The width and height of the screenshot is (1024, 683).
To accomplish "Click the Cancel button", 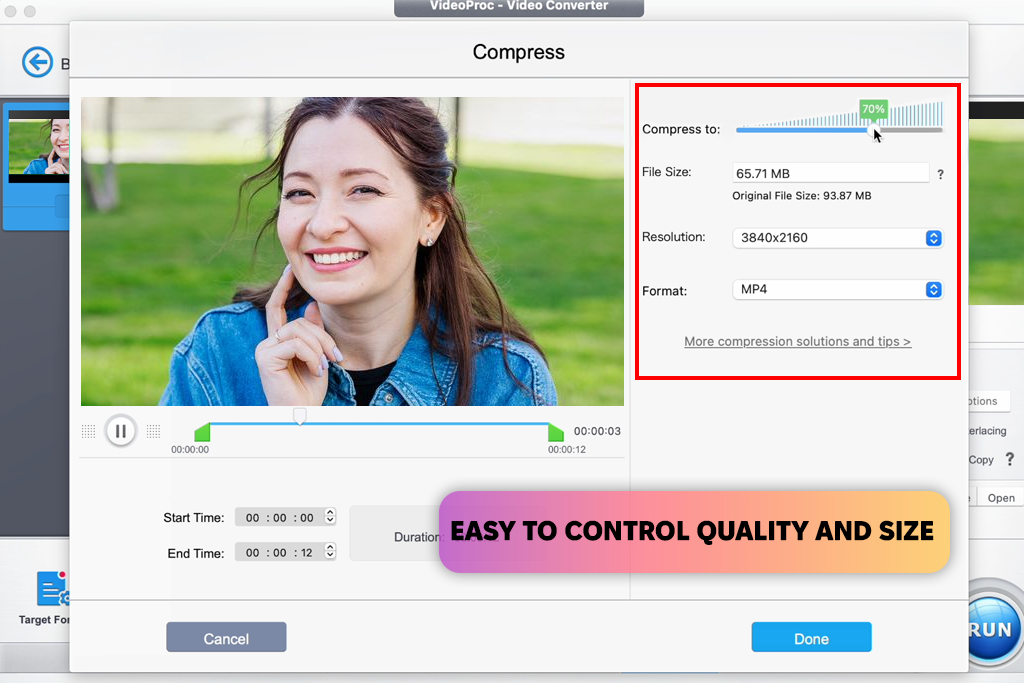I will [x=226, y=638].
